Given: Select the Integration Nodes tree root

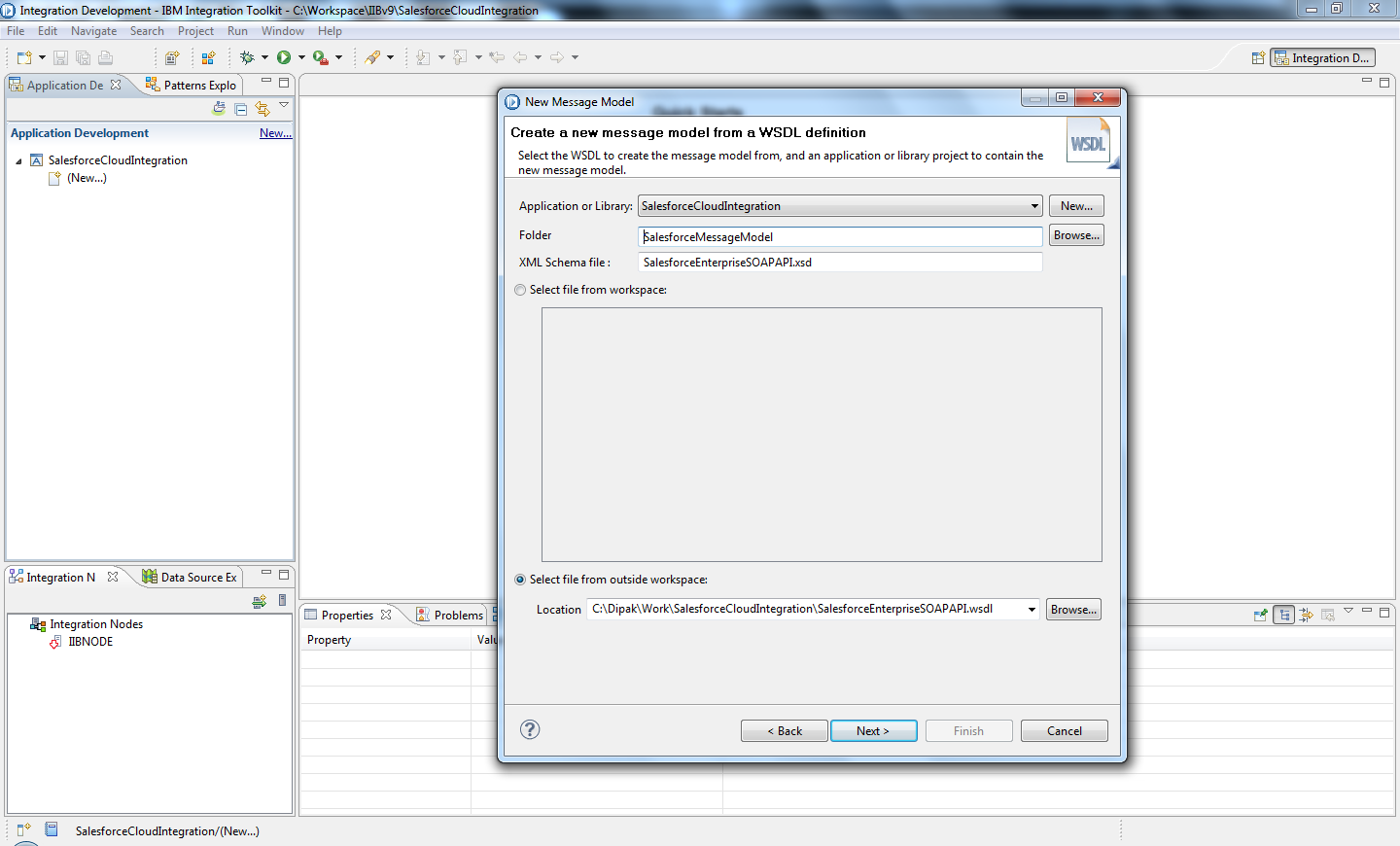Looking at the screenshot, I should pyautogui.click(x=96, y=624).
